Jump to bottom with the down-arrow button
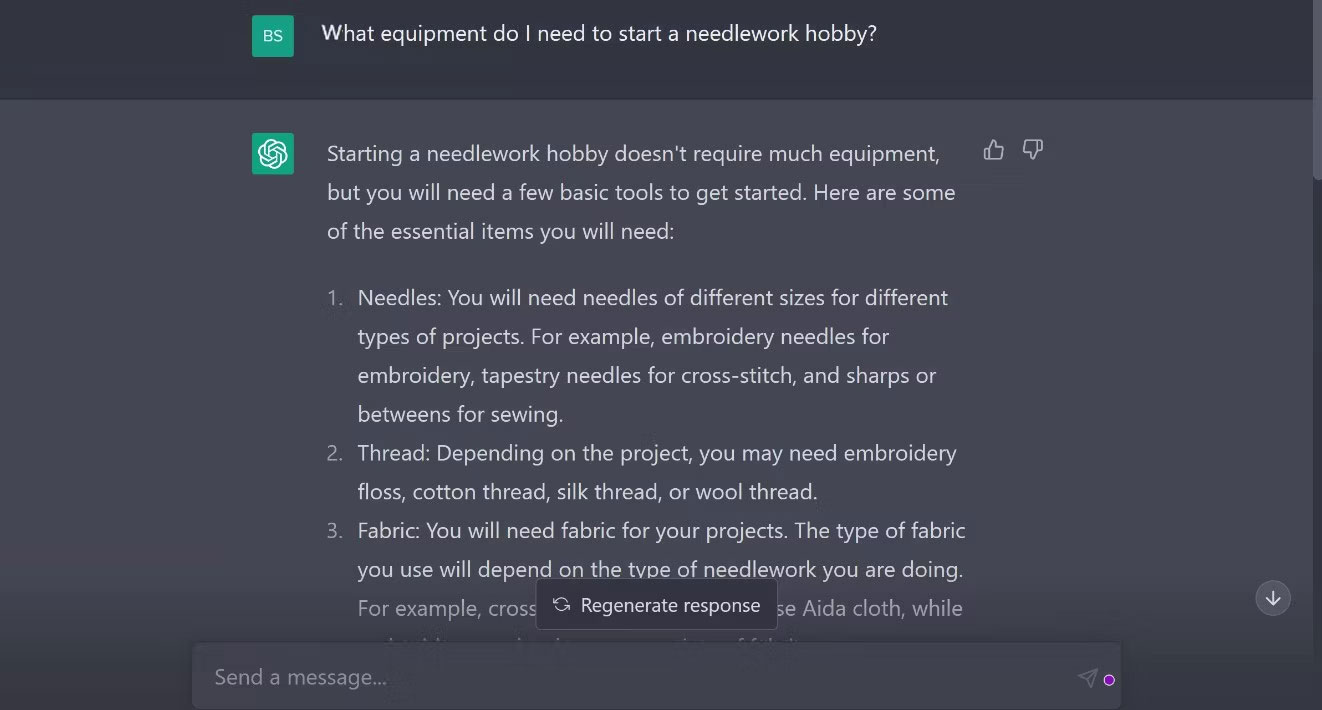This screenshot has width=1322, height=710. pos(1273,598)
